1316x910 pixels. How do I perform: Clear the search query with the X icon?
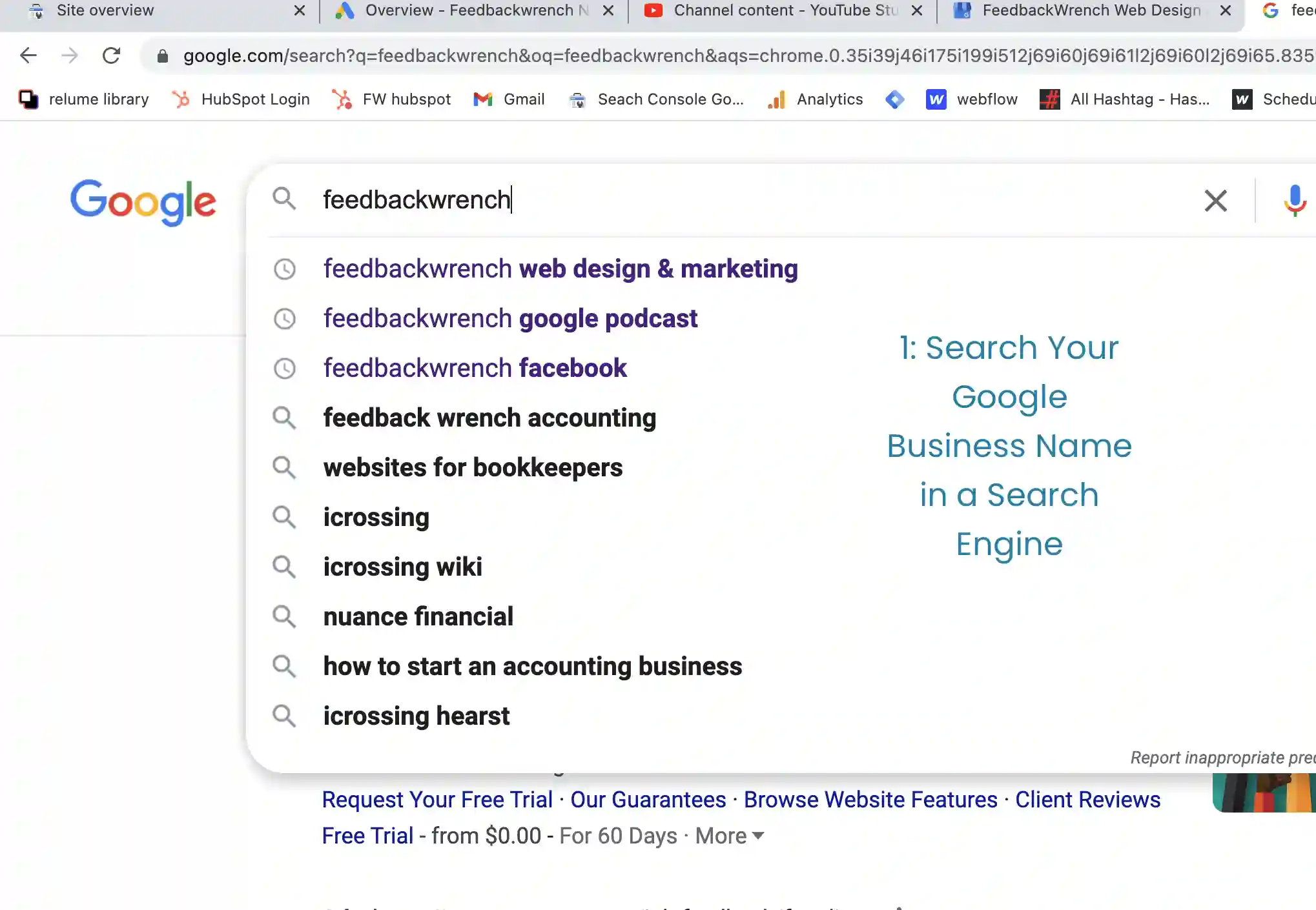pyautogui.click(x=1216, y=201)
